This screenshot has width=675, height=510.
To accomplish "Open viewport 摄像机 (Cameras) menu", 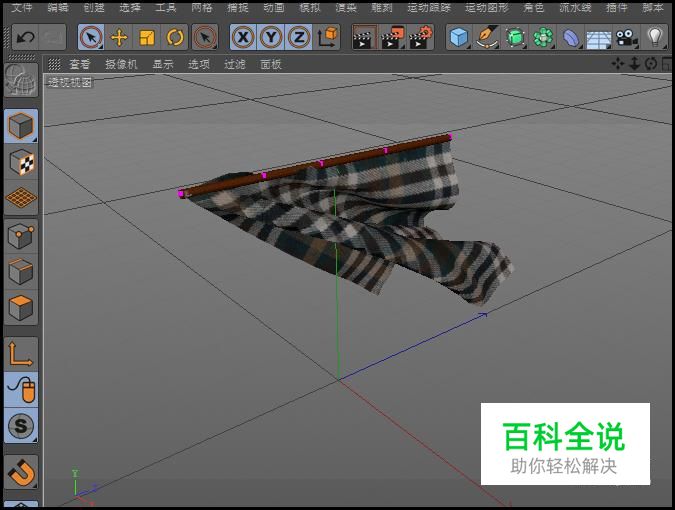I will pyautogui.click(x=121, y=64).
